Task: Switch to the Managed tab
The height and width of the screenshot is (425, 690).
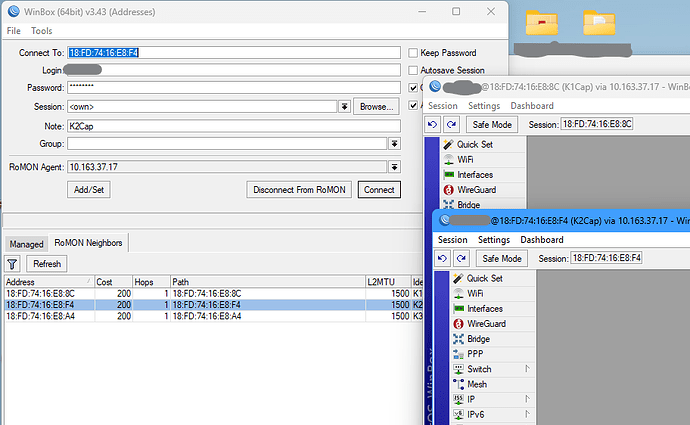Action: [26, 244]
